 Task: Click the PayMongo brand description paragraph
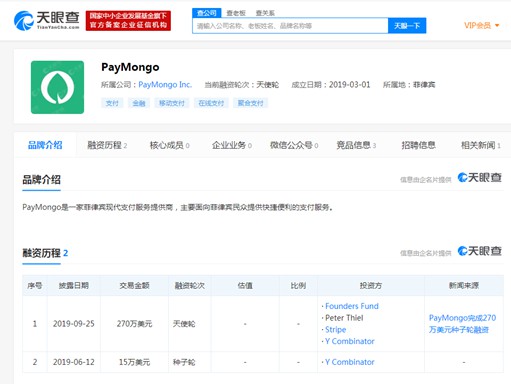(178, 207)
